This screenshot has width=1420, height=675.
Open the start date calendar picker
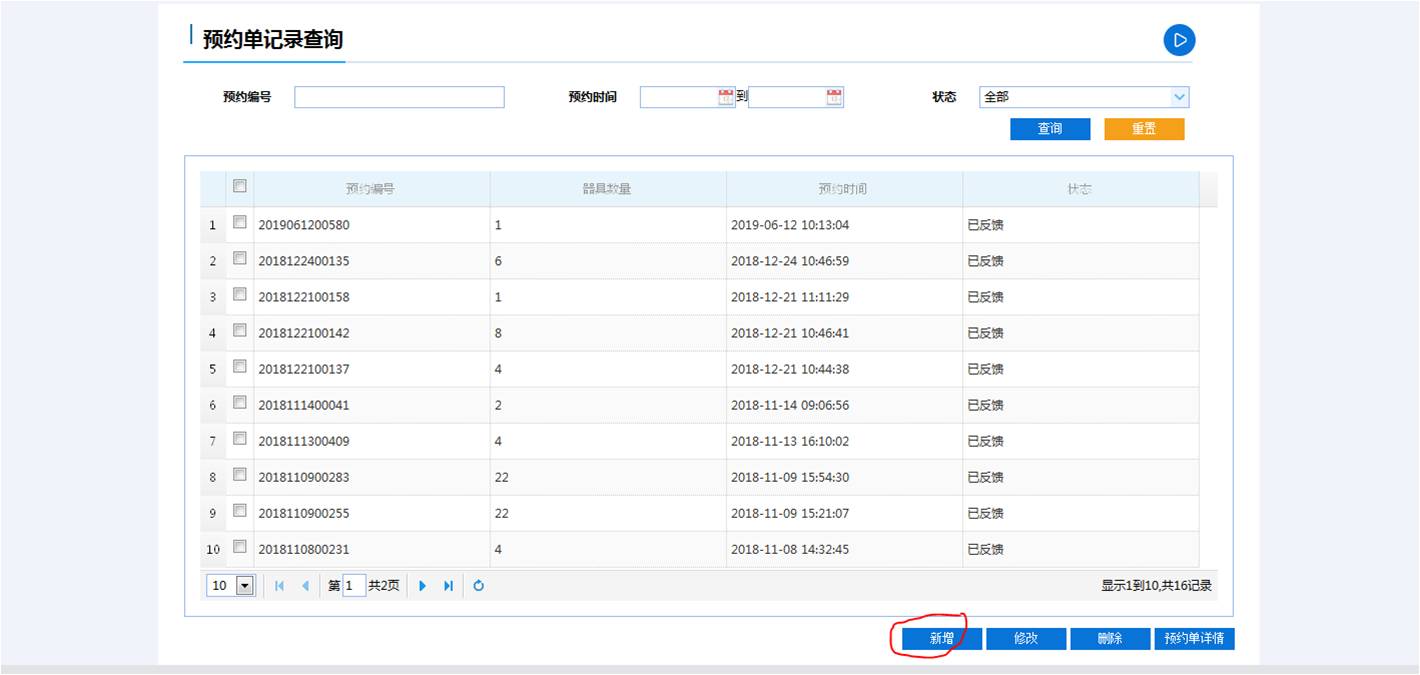(726, 97)
